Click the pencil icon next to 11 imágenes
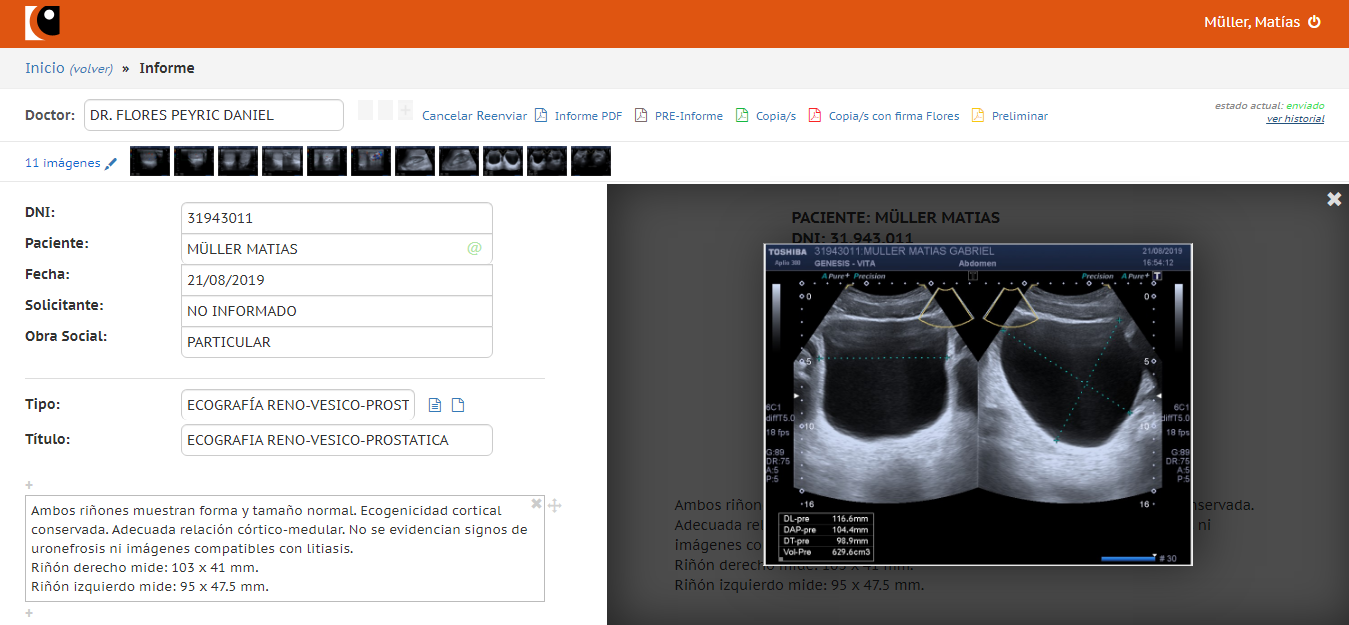The image size is (1349, 625). [x=111, y=164]
